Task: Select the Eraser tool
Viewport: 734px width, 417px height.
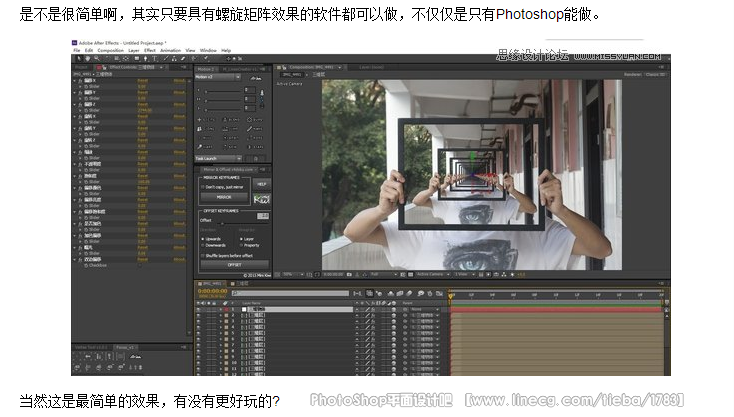Action: [x=183, y=59]
